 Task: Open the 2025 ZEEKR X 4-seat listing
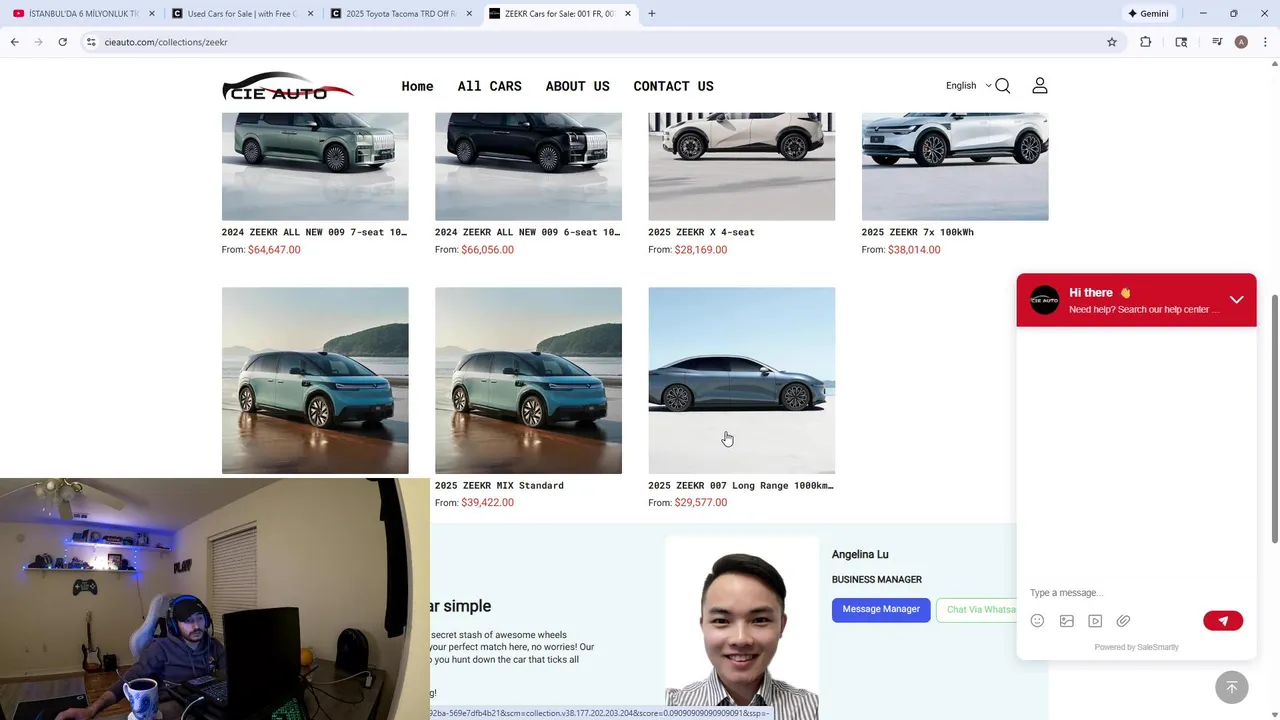pos(701,232)
